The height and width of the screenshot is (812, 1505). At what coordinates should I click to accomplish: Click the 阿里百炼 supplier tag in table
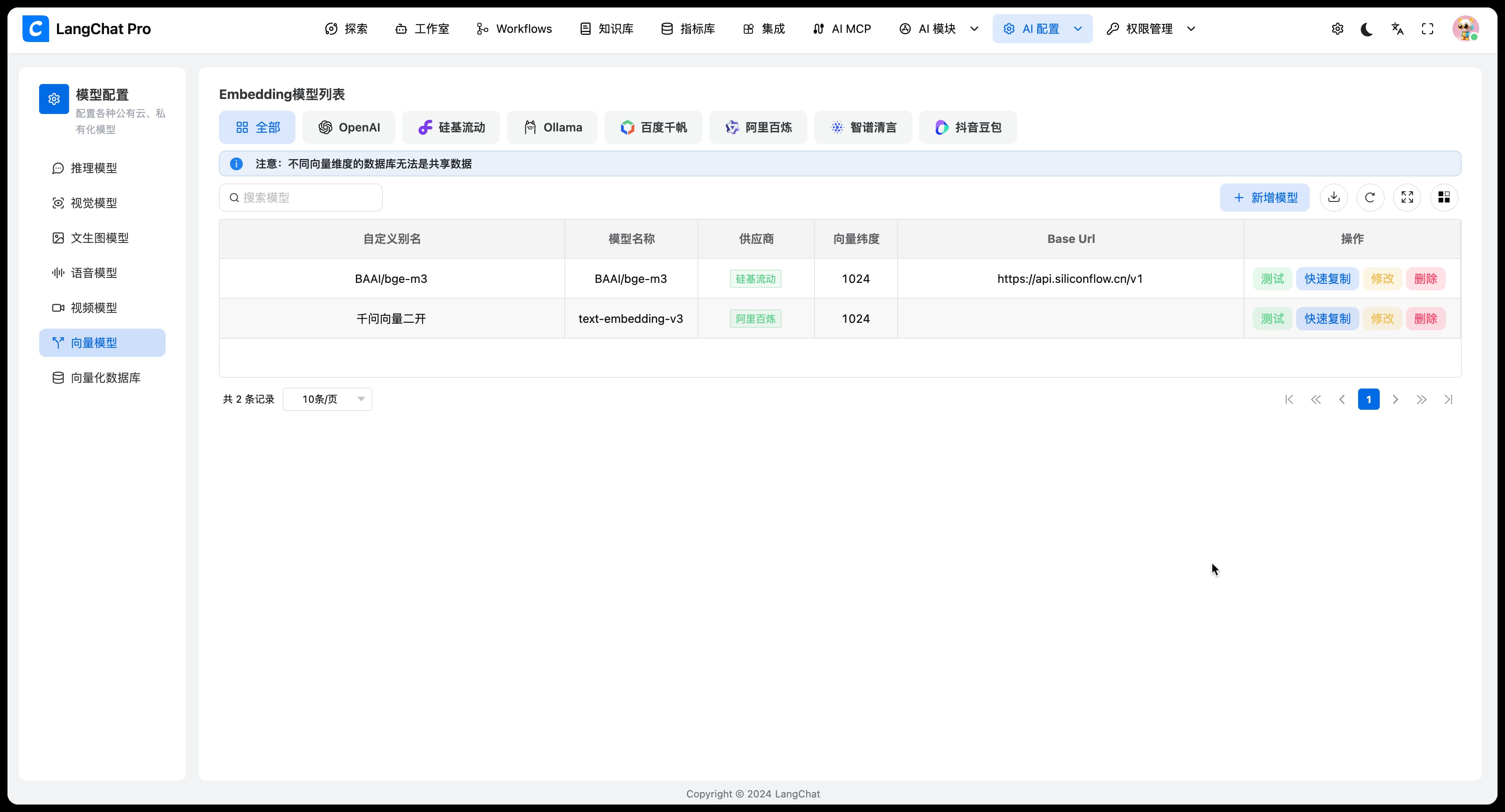[755, 319]
